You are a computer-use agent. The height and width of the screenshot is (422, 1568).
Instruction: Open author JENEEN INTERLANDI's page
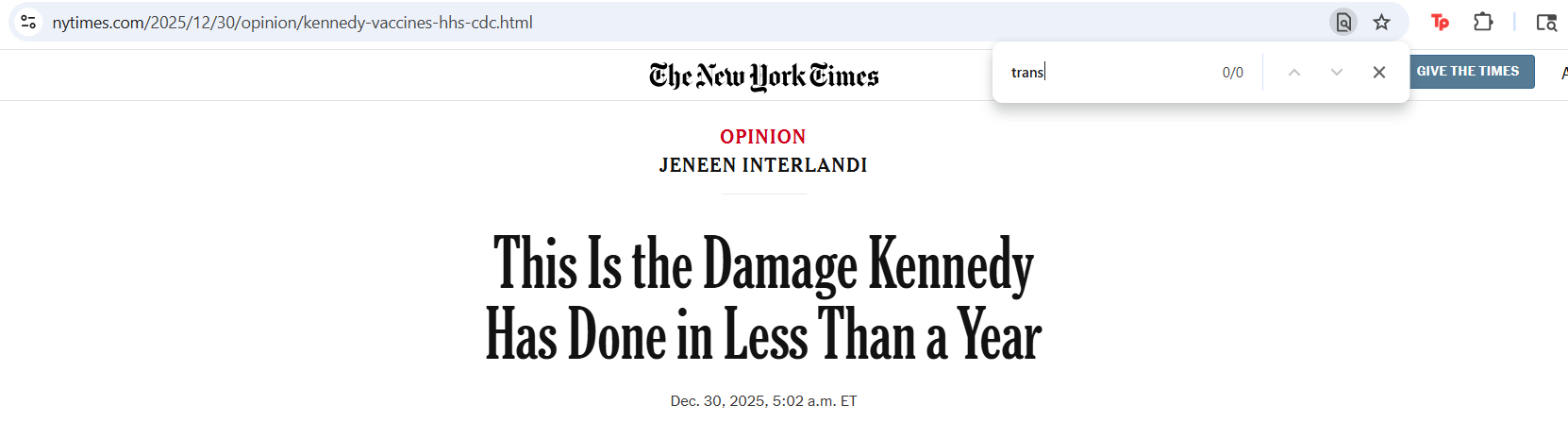(762, 165)
